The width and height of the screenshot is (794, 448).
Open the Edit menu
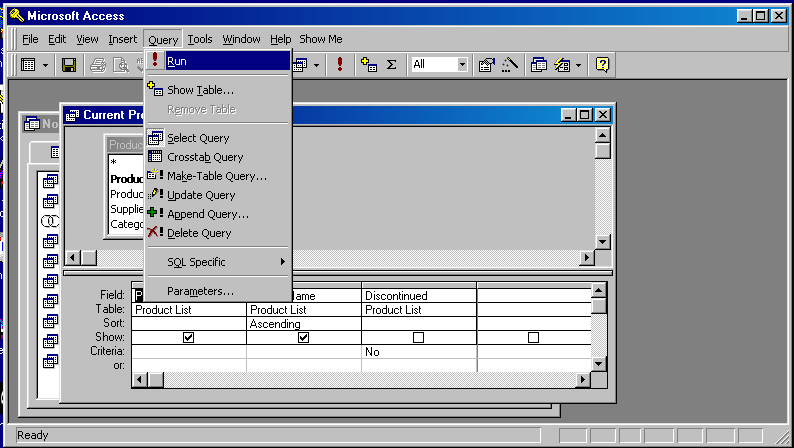(57, 39)
